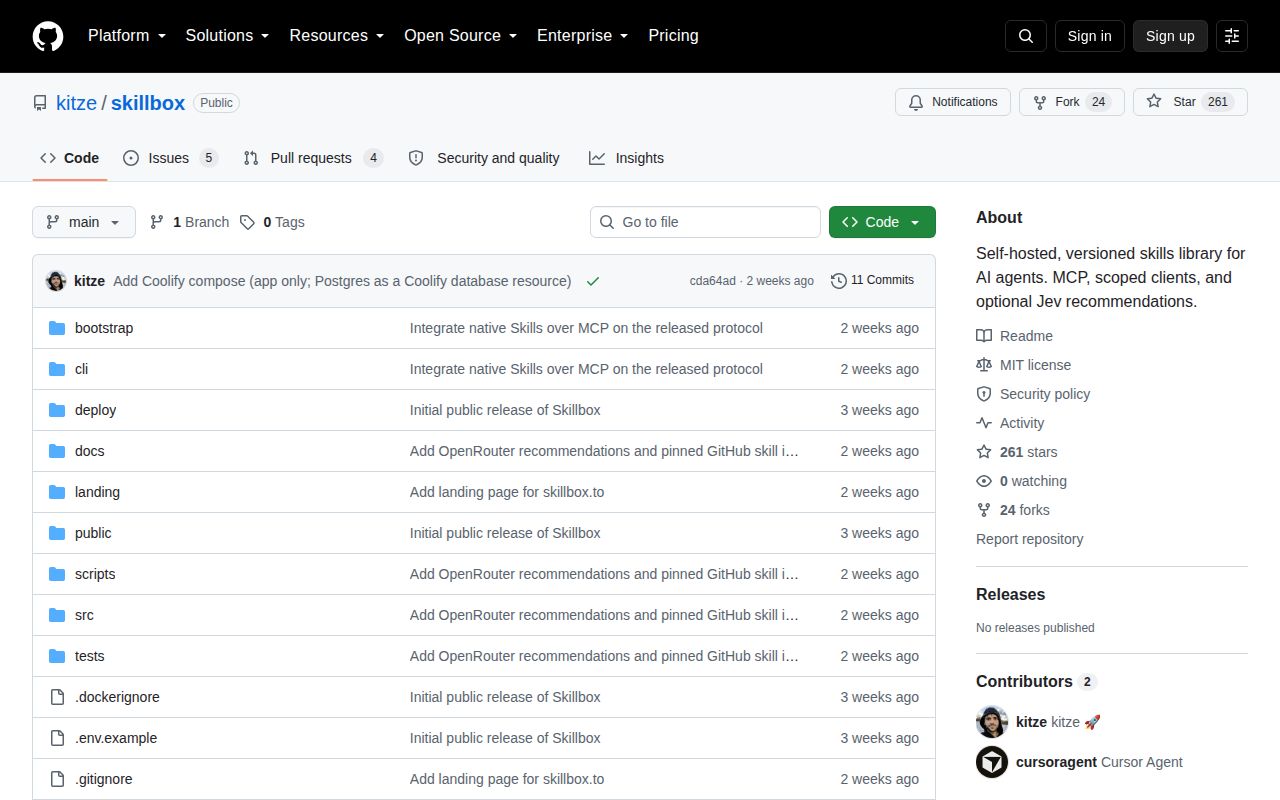Image resolution: width=1280 pixels, height=800 pixels.
Task: Click the bootstrap folder icon
Action: click(x=57, y=328)
